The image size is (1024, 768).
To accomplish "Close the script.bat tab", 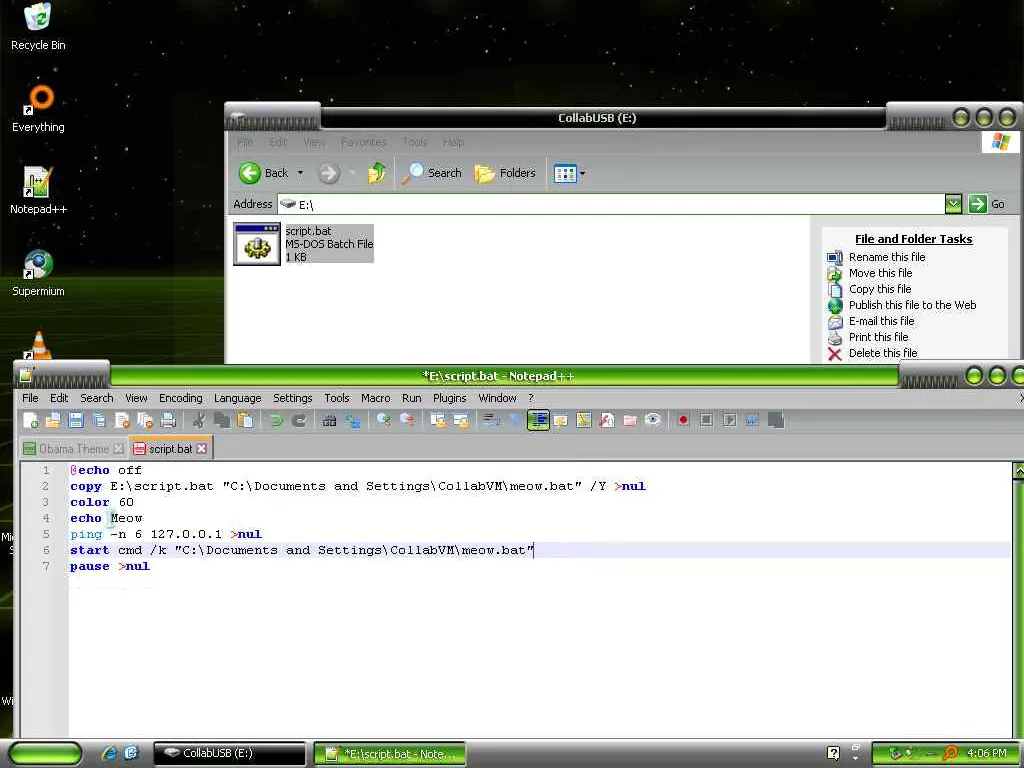I will pos(202,449).
